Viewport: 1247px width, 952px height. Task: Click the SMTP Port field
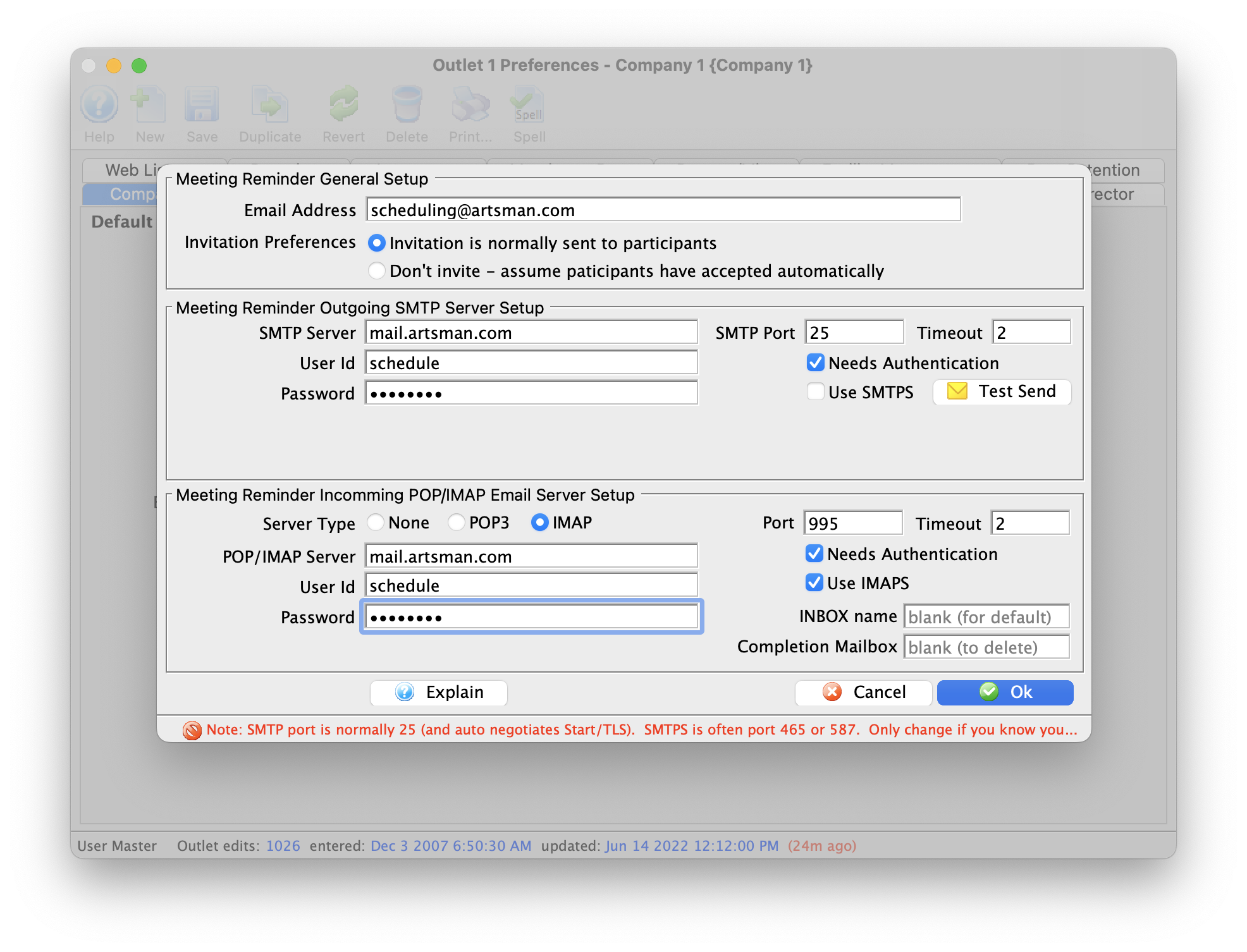pos(854,333)
